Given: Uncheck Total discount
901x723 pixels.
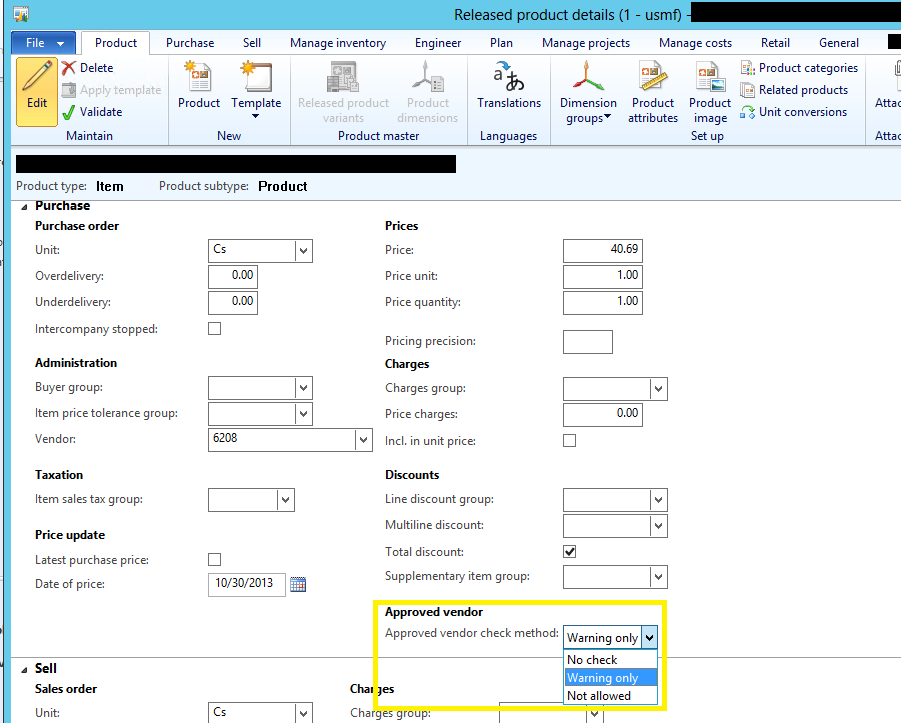Looking at the screenshot, I should pyautogui.click(x=568, y=551).
